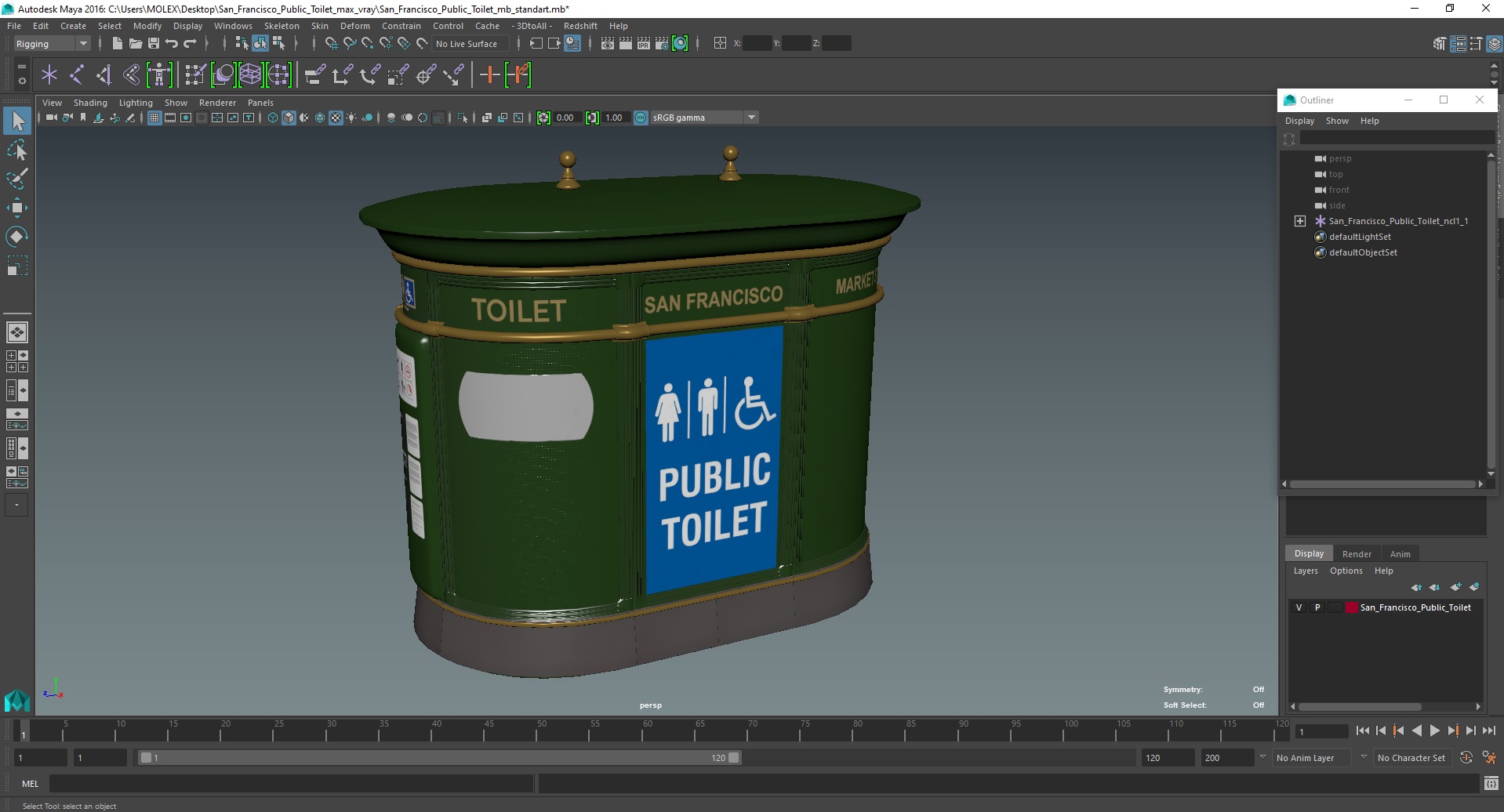1504x812 pixels.
Task: Open Render Settings from the status line
Action: pyautogui.click(x=662, y=44)
